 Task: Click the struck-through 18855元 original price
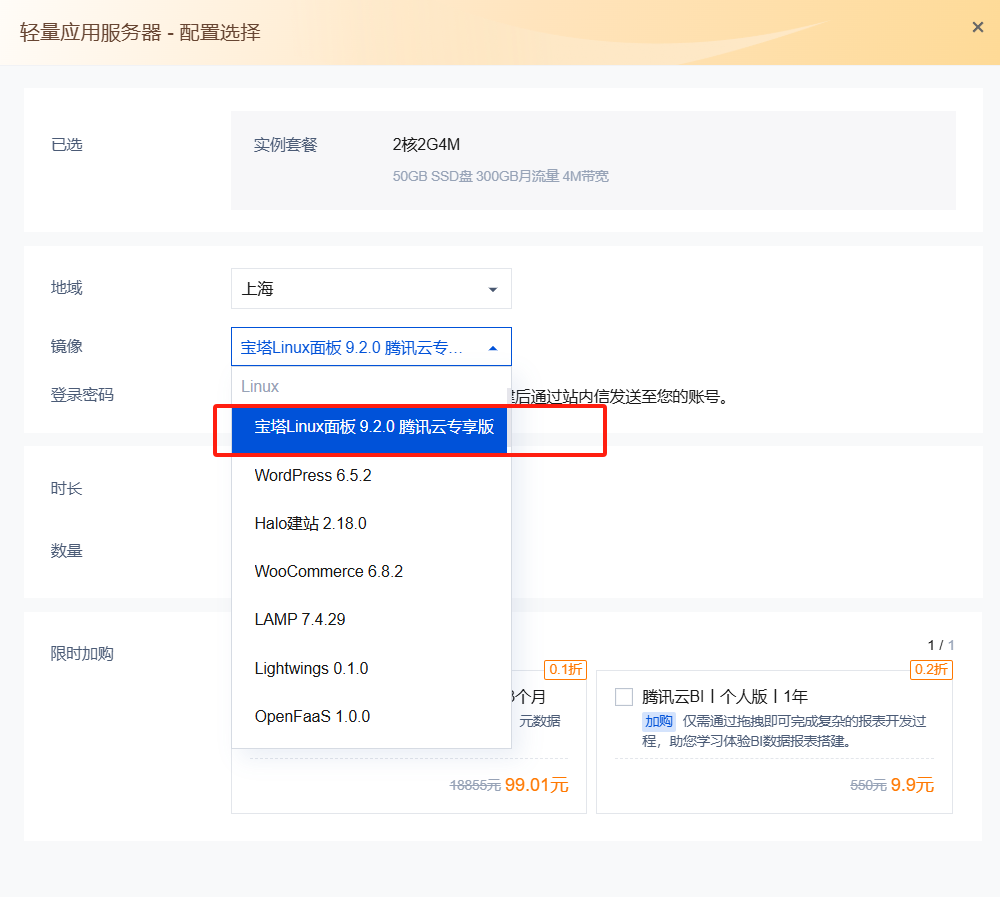pyautogui.click(x=475, y=786)
